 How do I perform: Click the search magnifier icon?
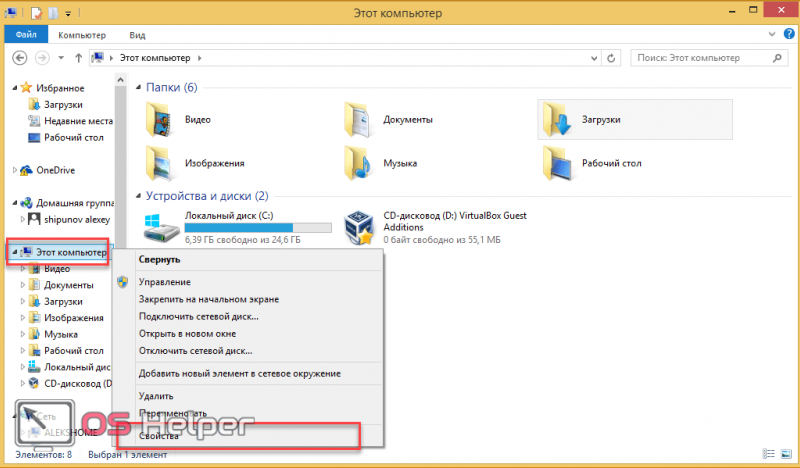[777, 58]
